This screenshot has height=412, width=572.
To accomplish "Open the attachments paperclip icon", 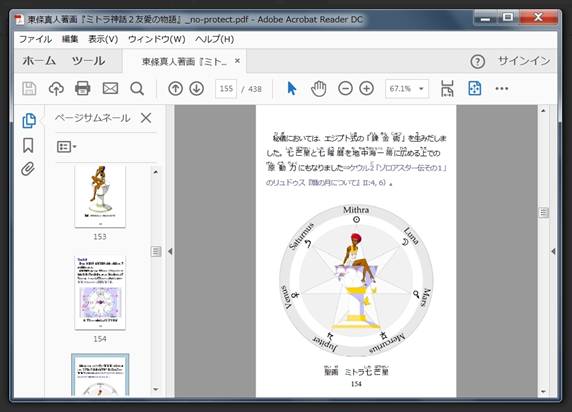I will tap(28, 169).
